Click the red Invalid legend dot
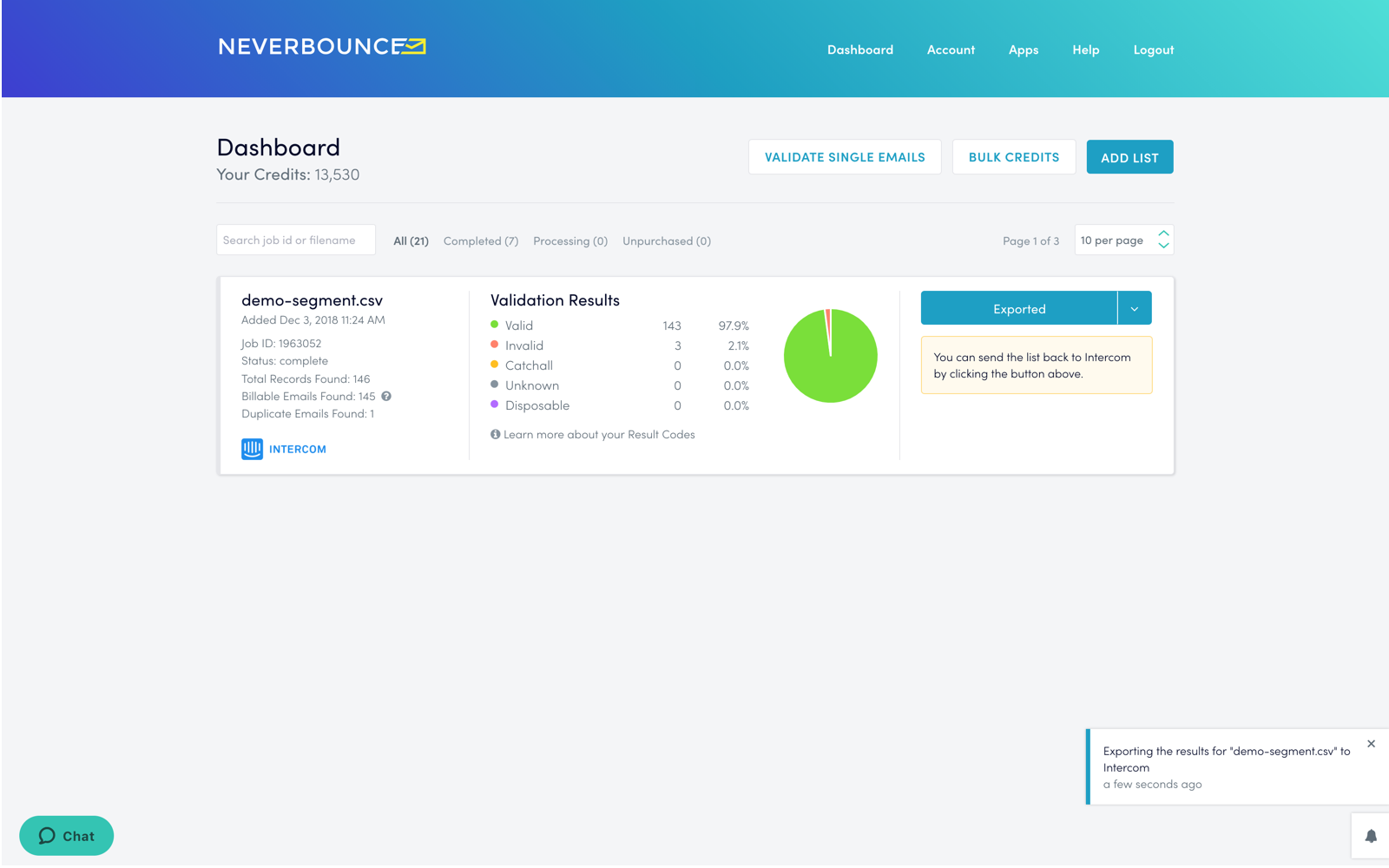Viewport: 1389px width, 868px height. pos(495,345)
